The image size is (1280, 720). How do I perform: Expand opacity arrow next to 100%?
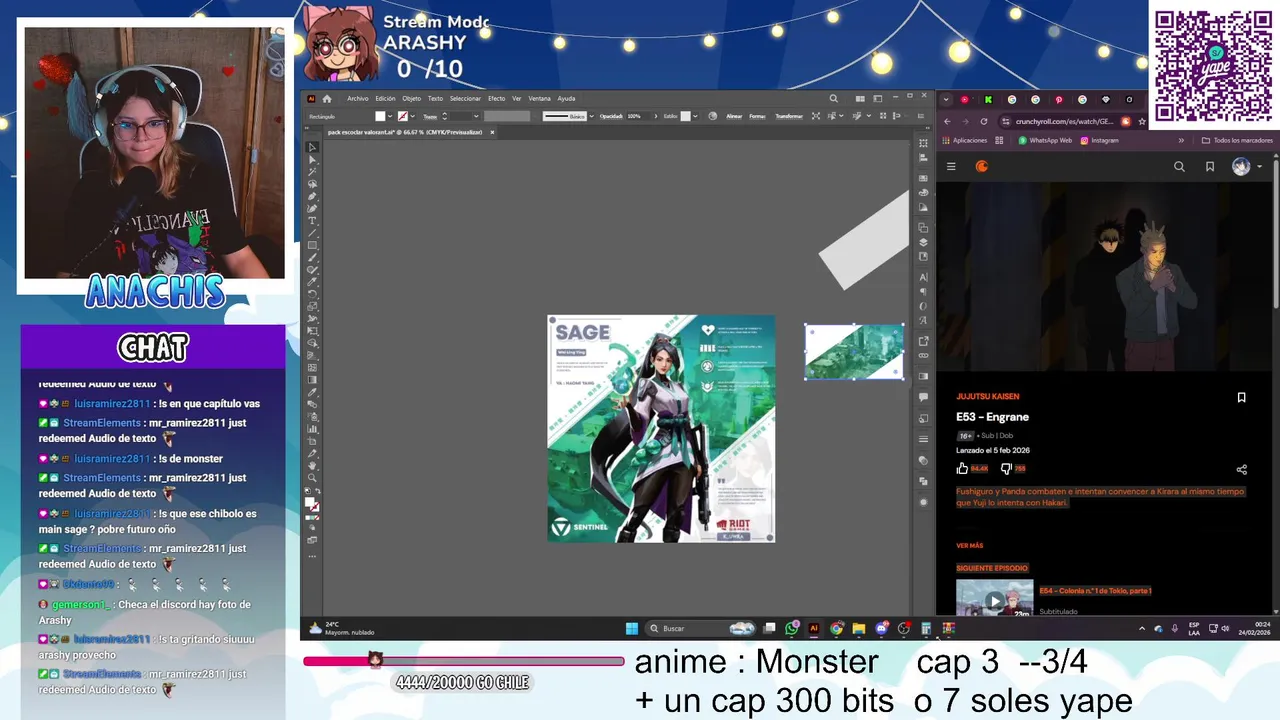(656, 116)
